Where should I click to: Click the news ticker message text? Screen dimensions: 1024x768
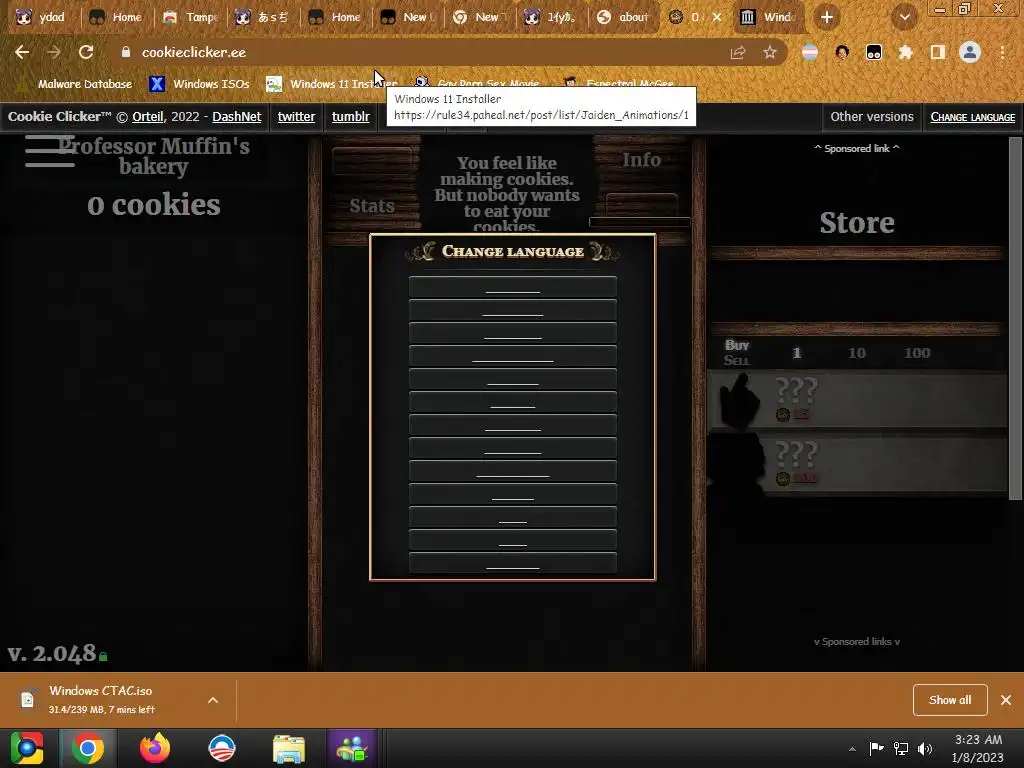pos(507,194)
